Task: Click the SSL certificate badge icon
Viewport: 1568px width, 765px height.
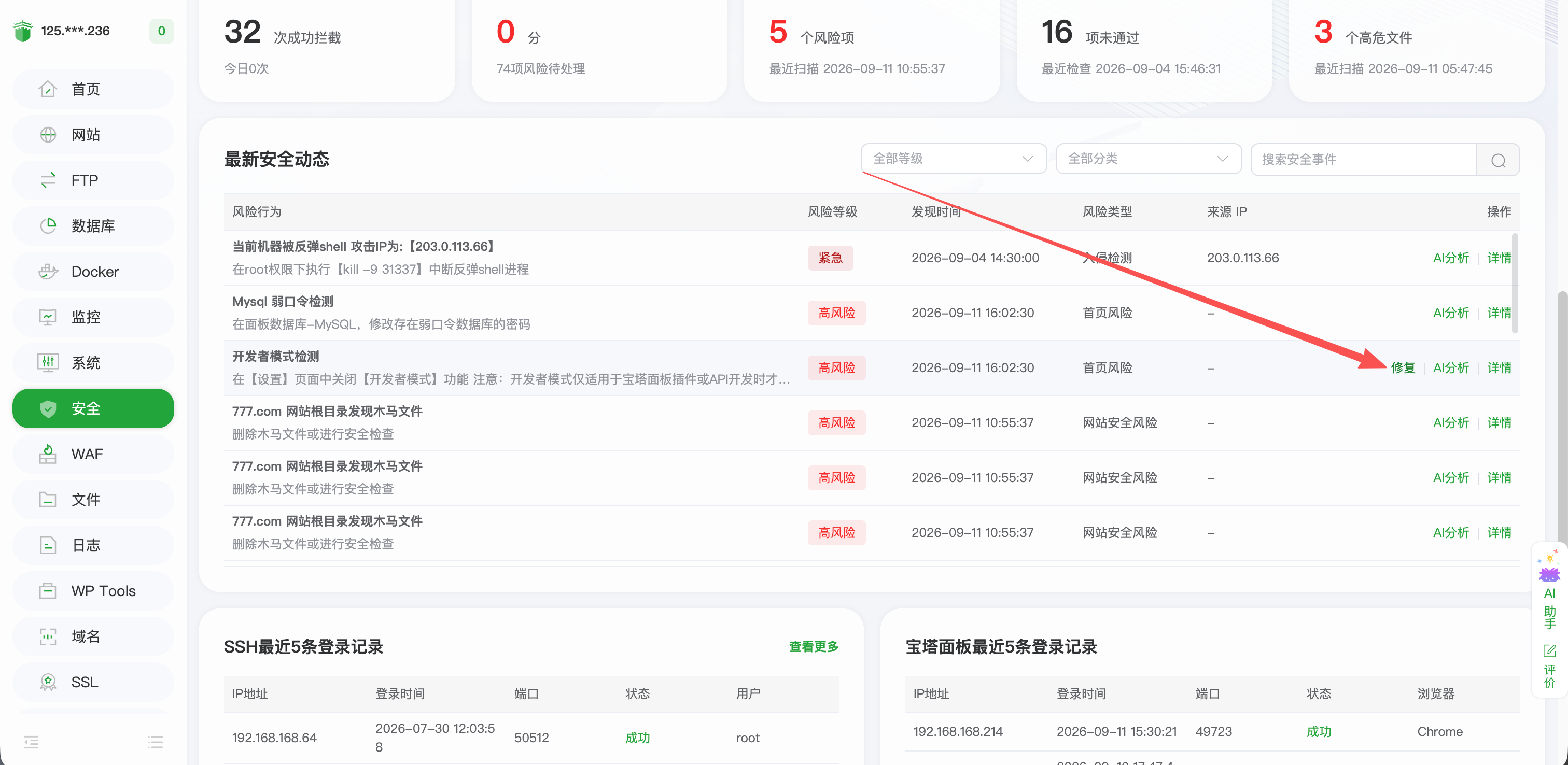Action: (48, 682)
